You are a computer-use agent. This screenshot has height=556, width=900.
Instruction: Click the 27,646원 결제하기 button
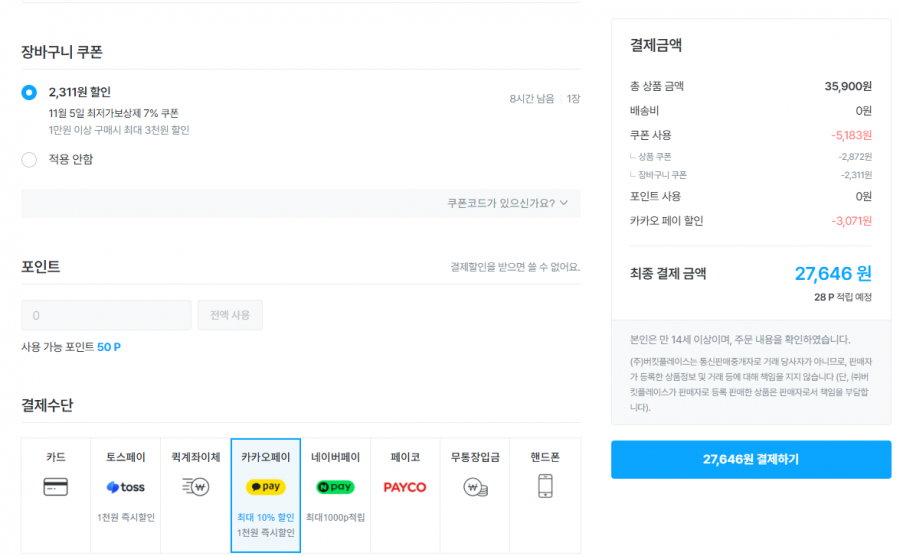click(751, 459)
